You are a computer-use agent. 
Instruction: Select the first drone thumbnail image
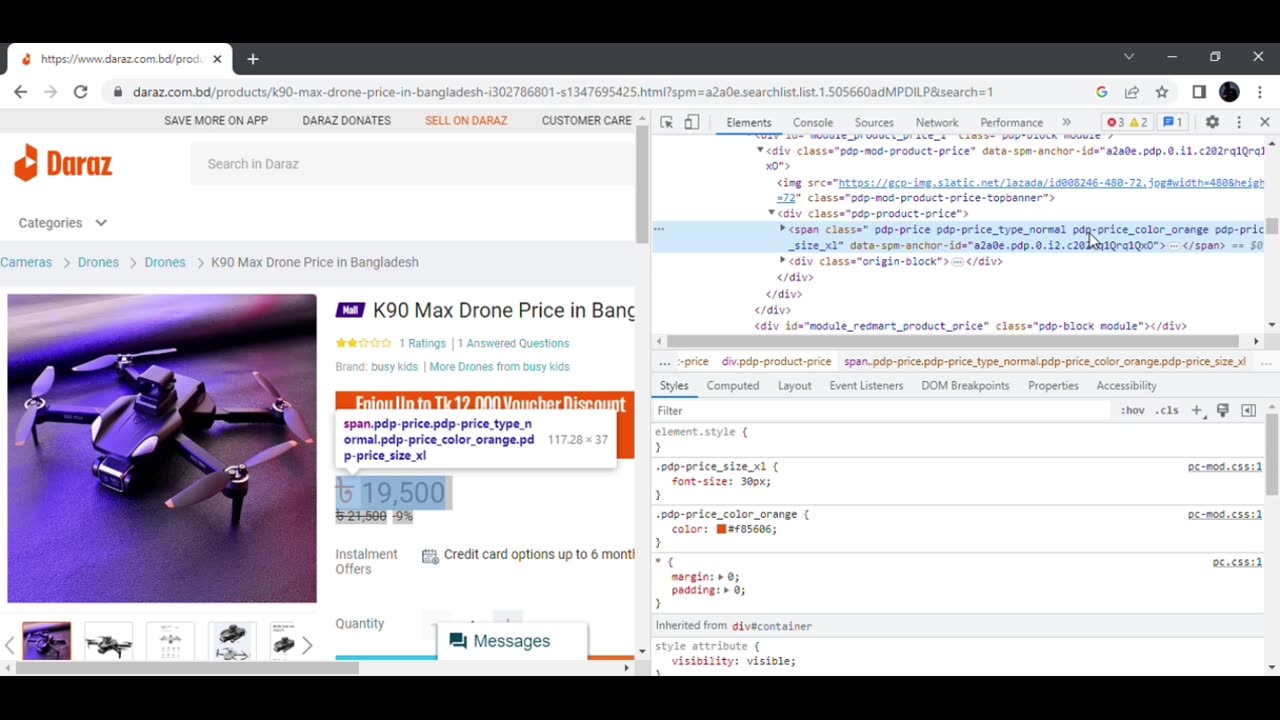tap(47, 640)
